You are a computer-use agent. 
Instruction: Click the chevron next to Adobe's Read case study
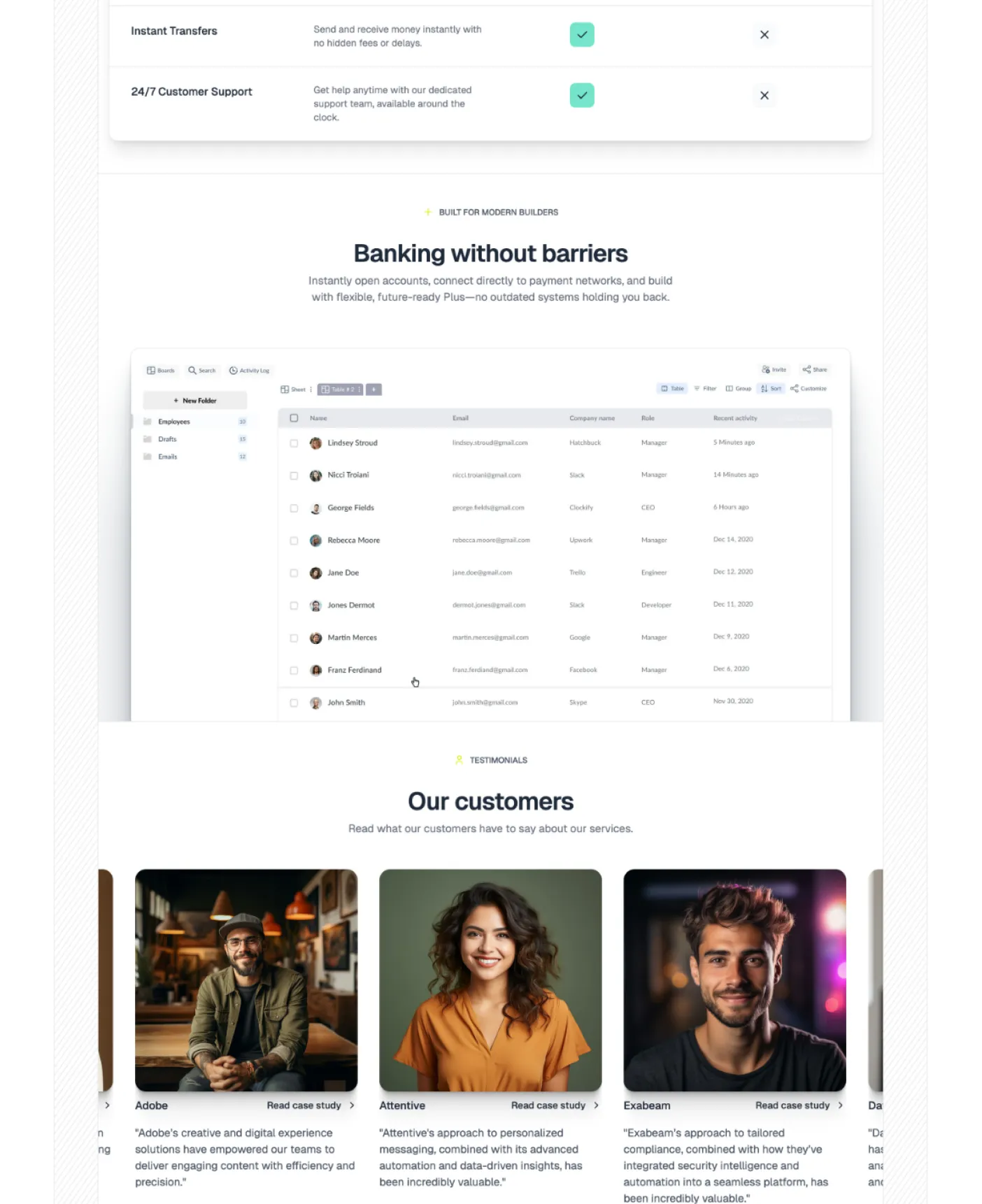[x=352, y=1105]
